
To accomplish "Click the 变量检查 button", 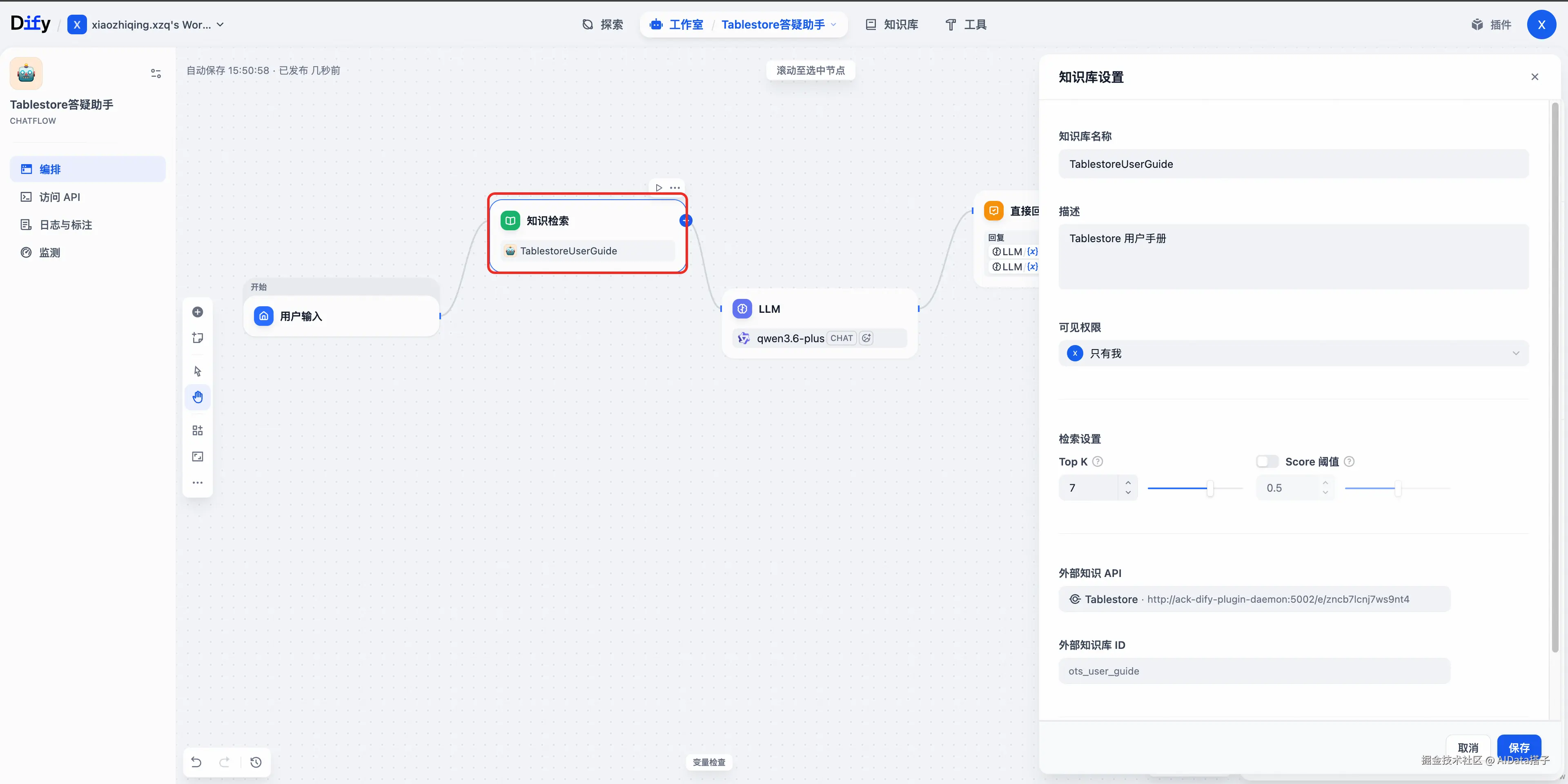I will [709, 762].
